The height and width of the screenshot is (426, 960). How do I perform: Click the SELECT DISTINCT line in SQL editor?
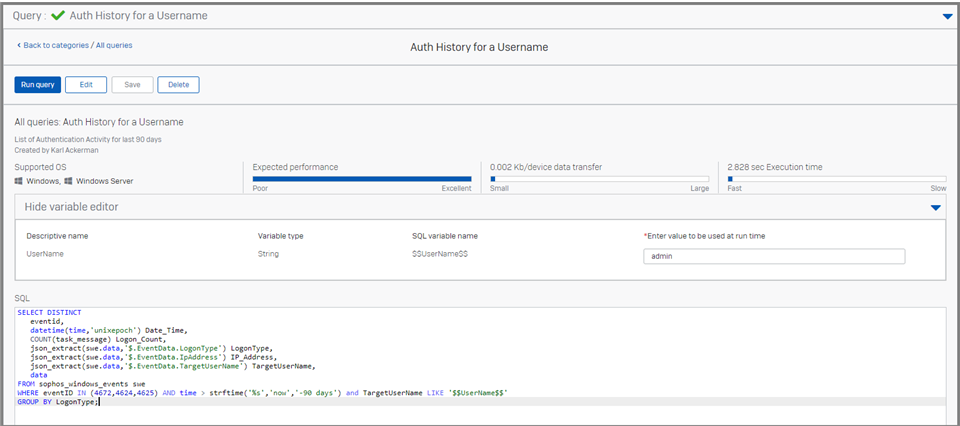click(x=49, y=312)
